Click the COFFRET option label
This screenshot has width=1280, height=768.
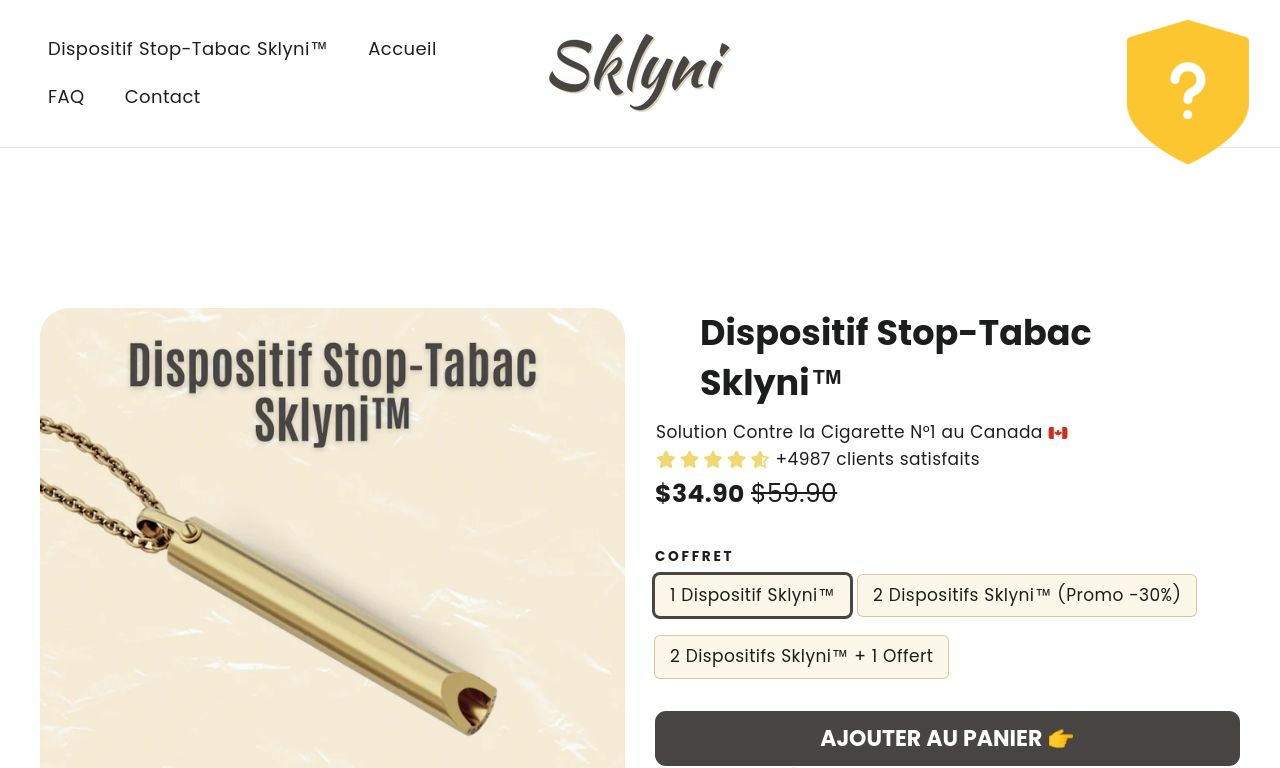694,556
